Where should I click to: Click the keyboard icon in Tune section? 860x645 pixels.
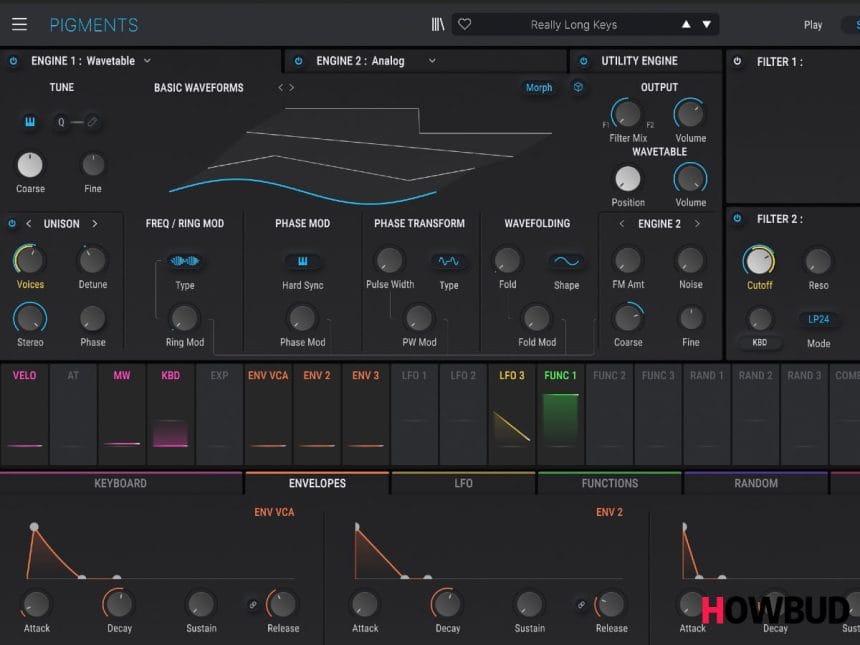point(30,122)
